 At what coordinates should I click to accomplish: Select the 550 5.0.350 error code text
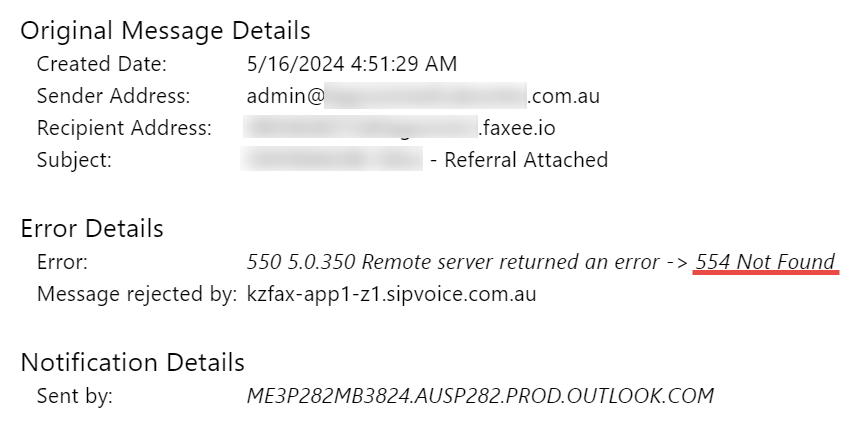tap(301, 262)
